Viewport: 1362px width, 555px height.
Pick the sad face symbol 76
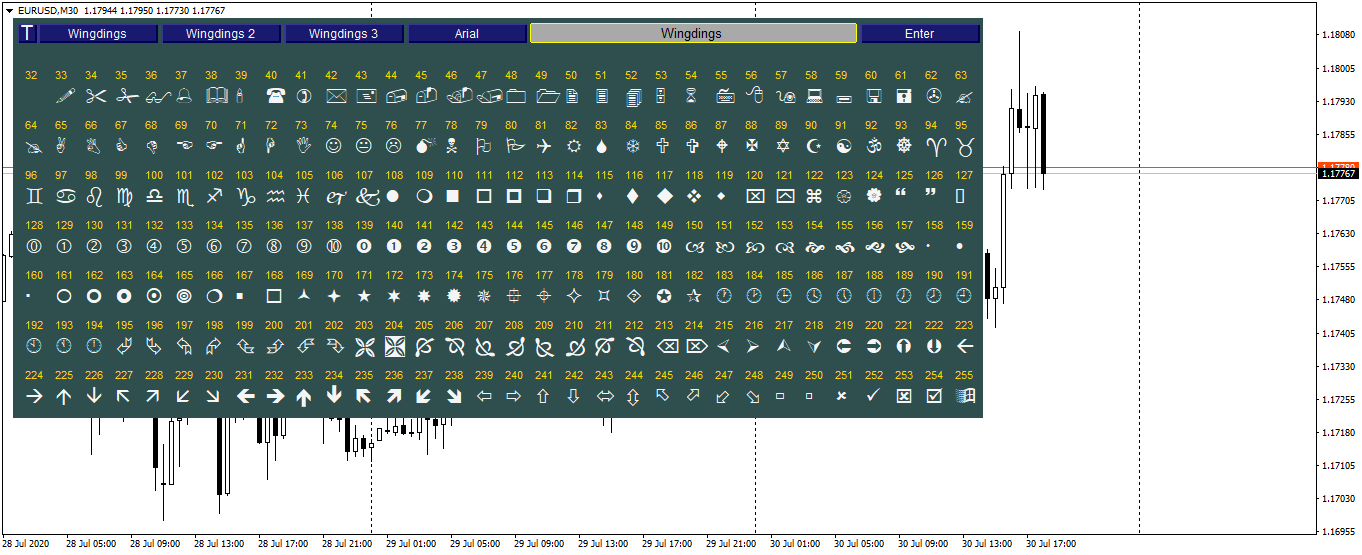(394, 146)
